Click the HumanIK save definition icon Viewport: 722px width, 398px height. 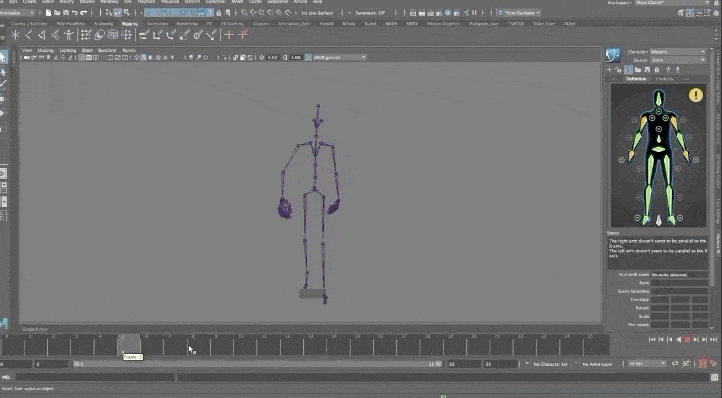(647, 70)
